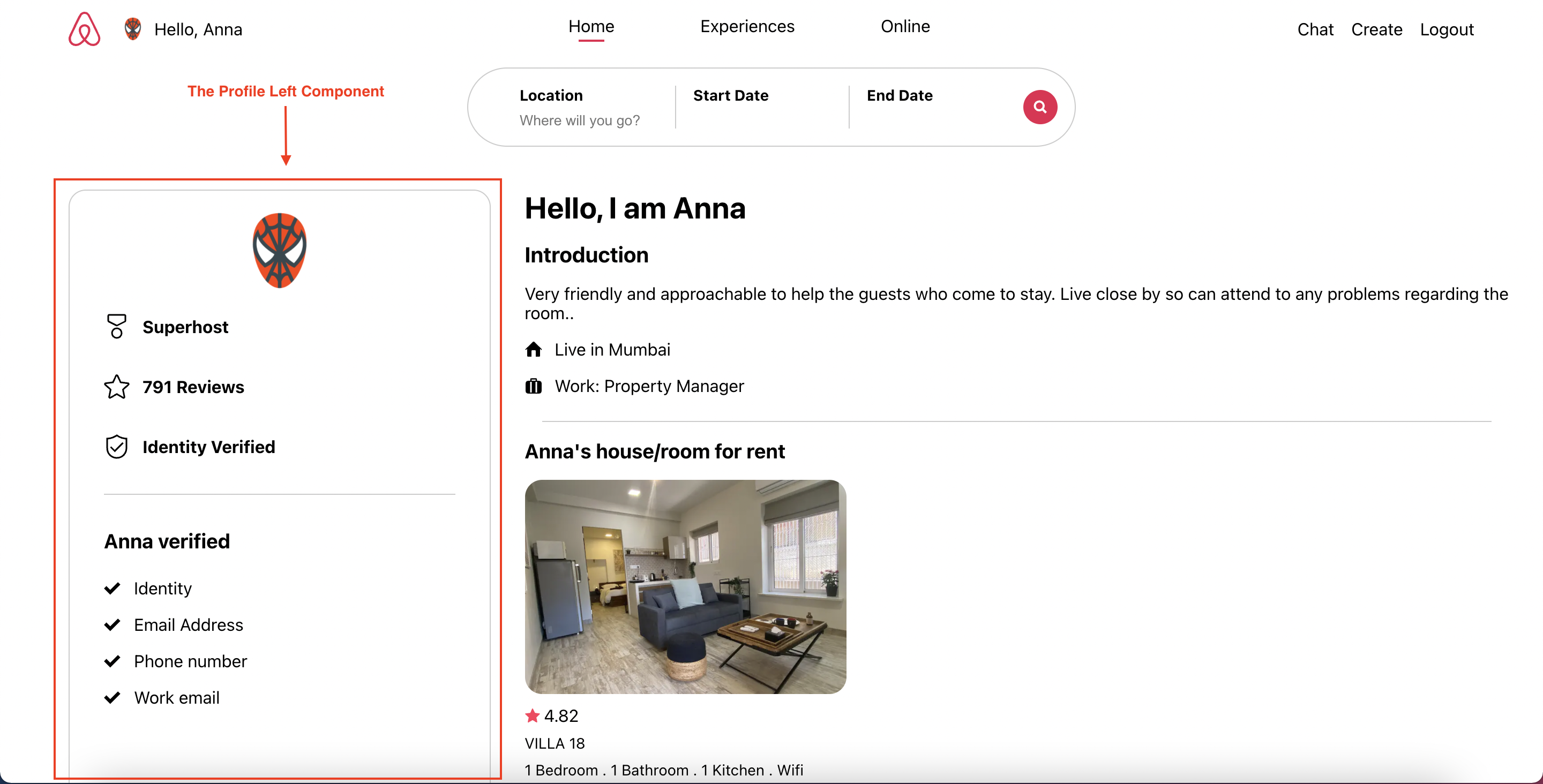Open the Chat menu item
Screen dimensions: 1543x784
[x=1314, y=29]
